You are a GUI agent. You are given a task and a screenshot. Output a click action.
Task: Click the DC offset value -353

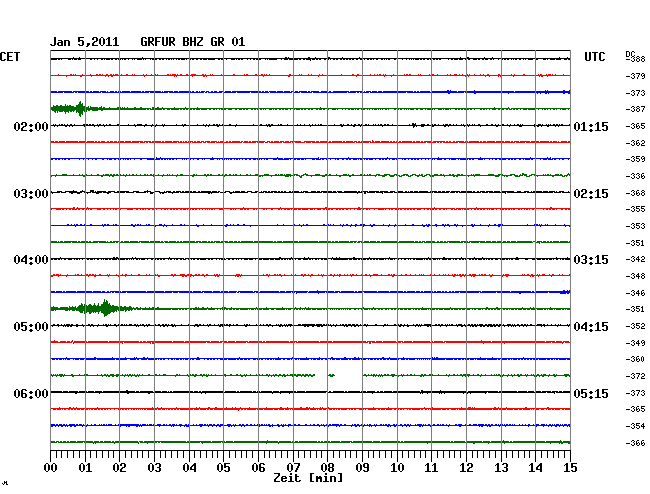click(635, 226)
